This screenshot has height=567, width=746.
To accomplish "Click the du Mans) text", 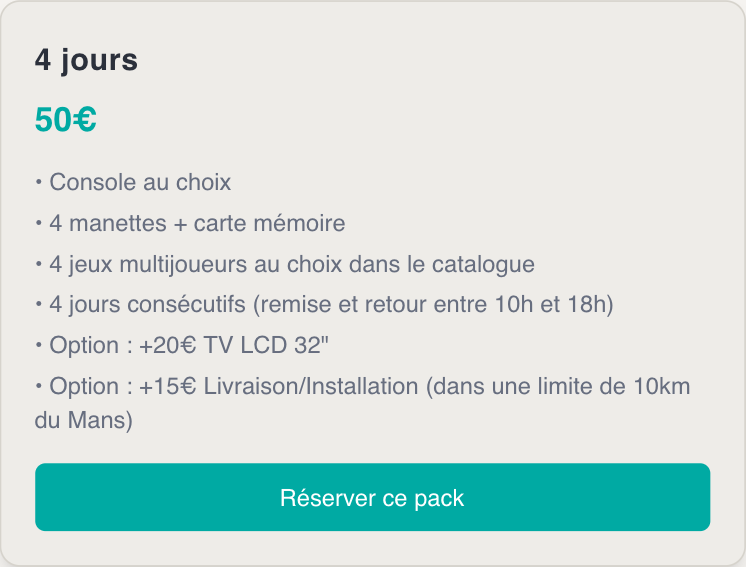I will (84, 420).
